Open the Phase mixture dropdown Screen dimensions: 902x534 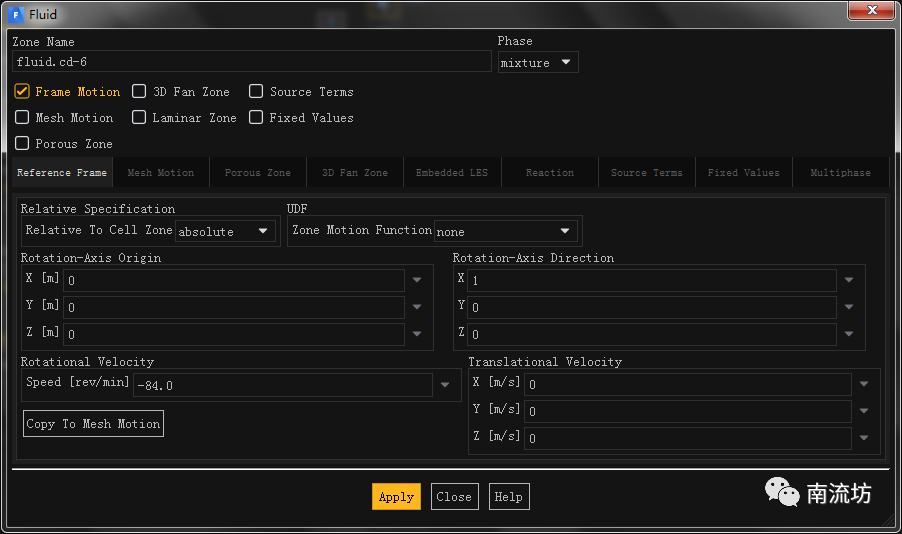(538, 63)
